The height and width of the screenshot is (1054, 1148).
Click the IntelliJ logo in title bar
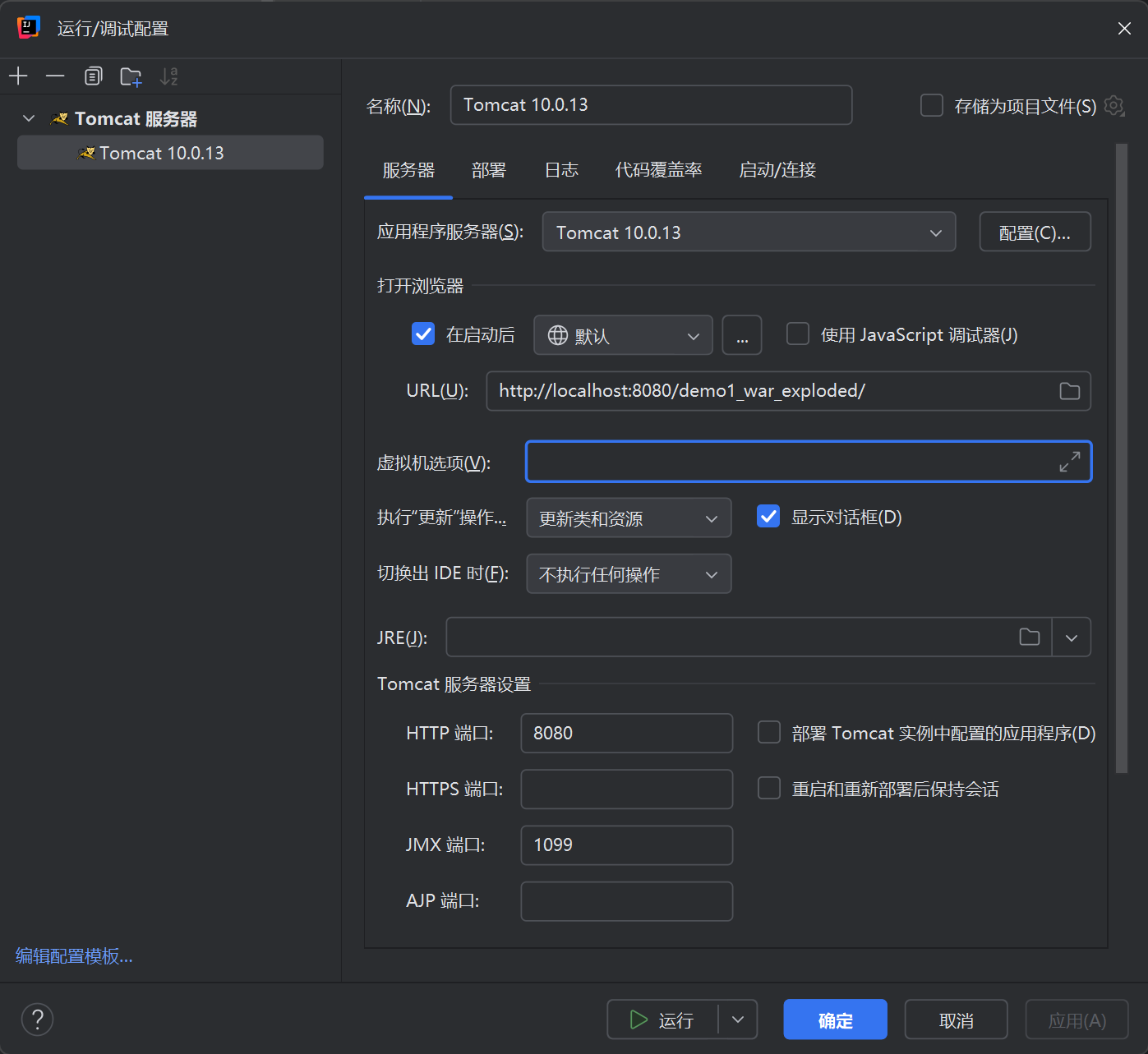(x=29, y=27)
